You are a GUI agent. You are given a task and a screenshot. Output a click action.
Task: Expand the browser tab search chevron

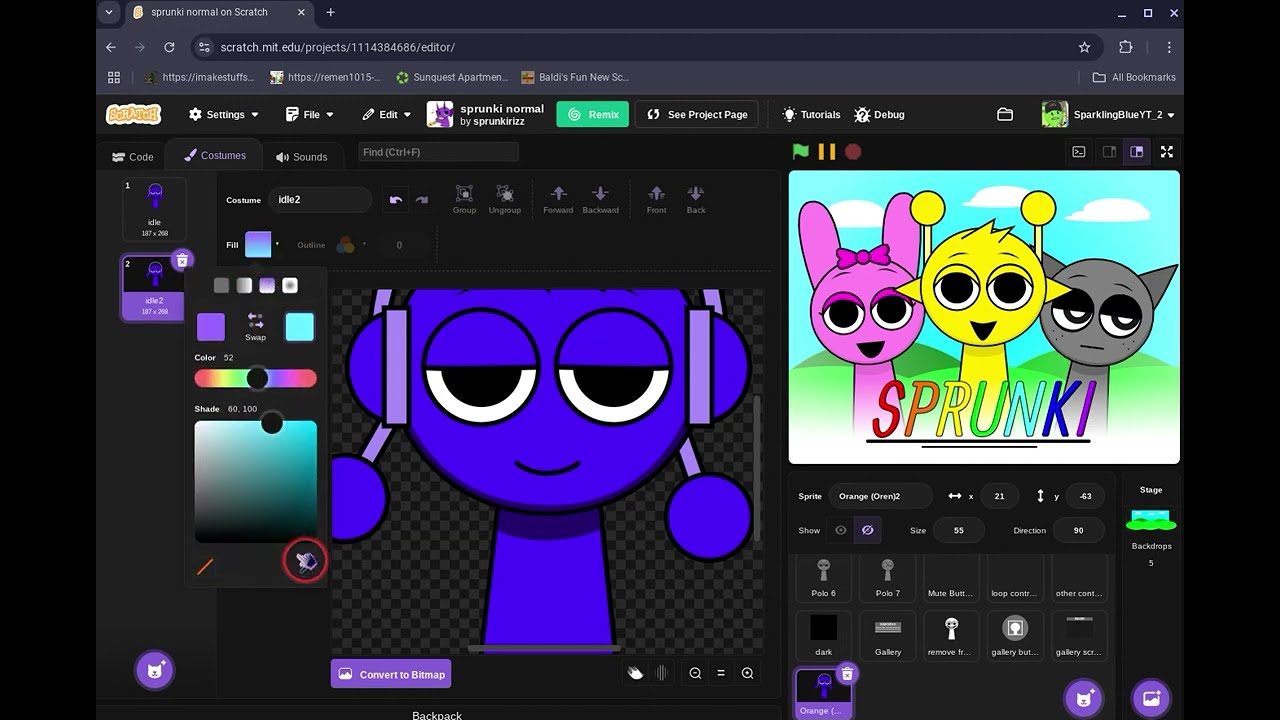(x=109, y=12)
